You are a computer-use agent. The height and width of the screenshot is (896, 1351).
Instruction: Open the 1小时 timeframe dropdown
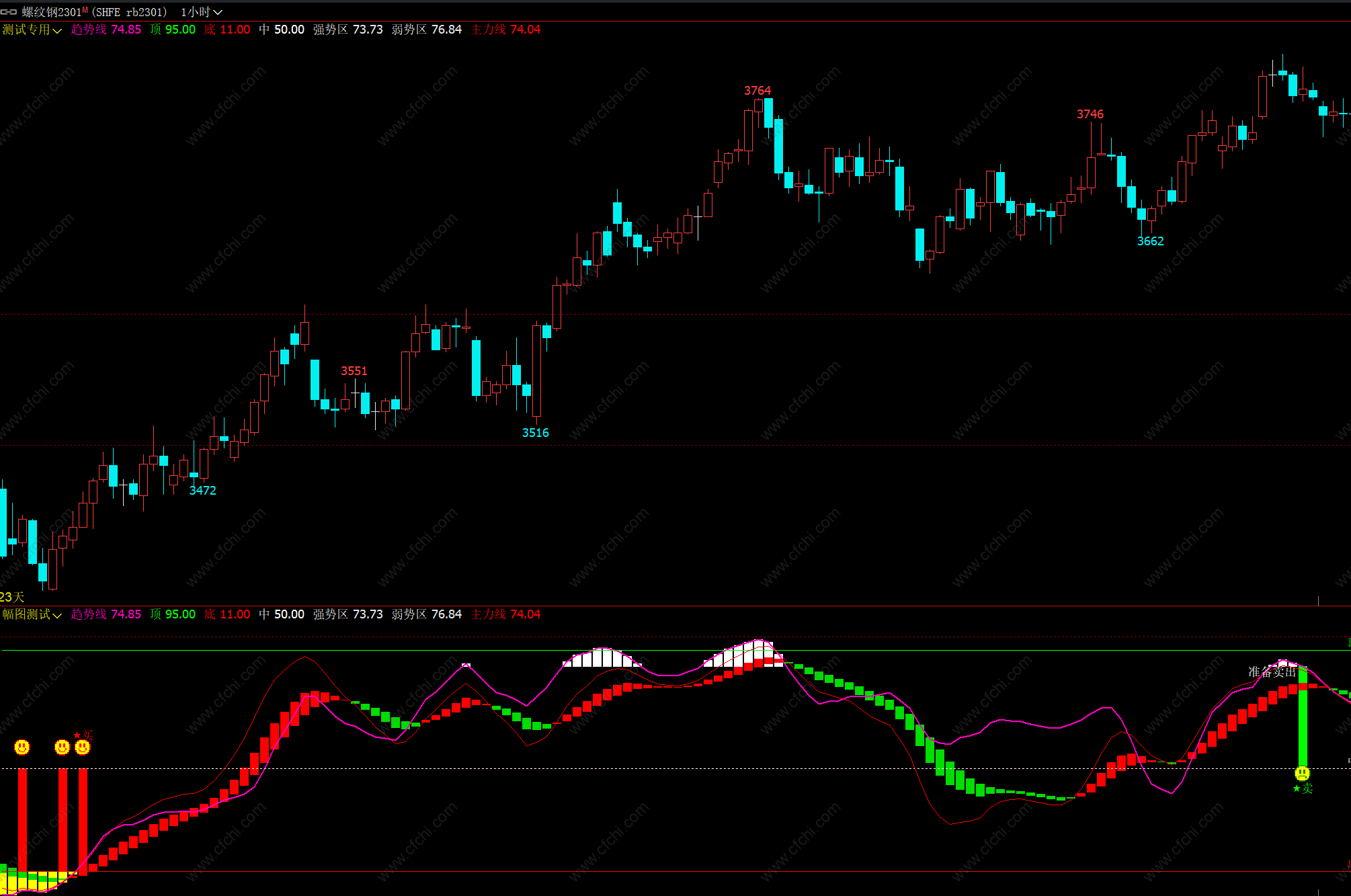point(201,12)
